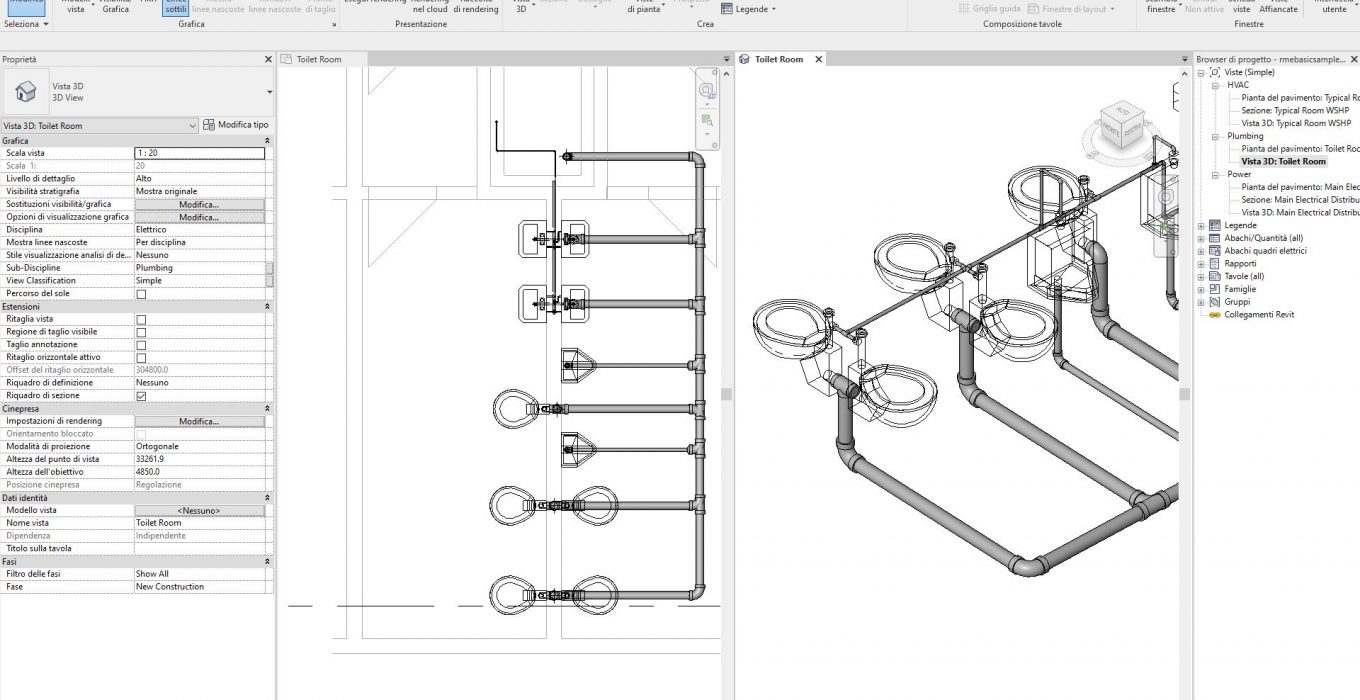This screenshot has height=700, width=1360.
Task: Open the 2D navigation wheel in plan view
Action: [x=707, y=91]
